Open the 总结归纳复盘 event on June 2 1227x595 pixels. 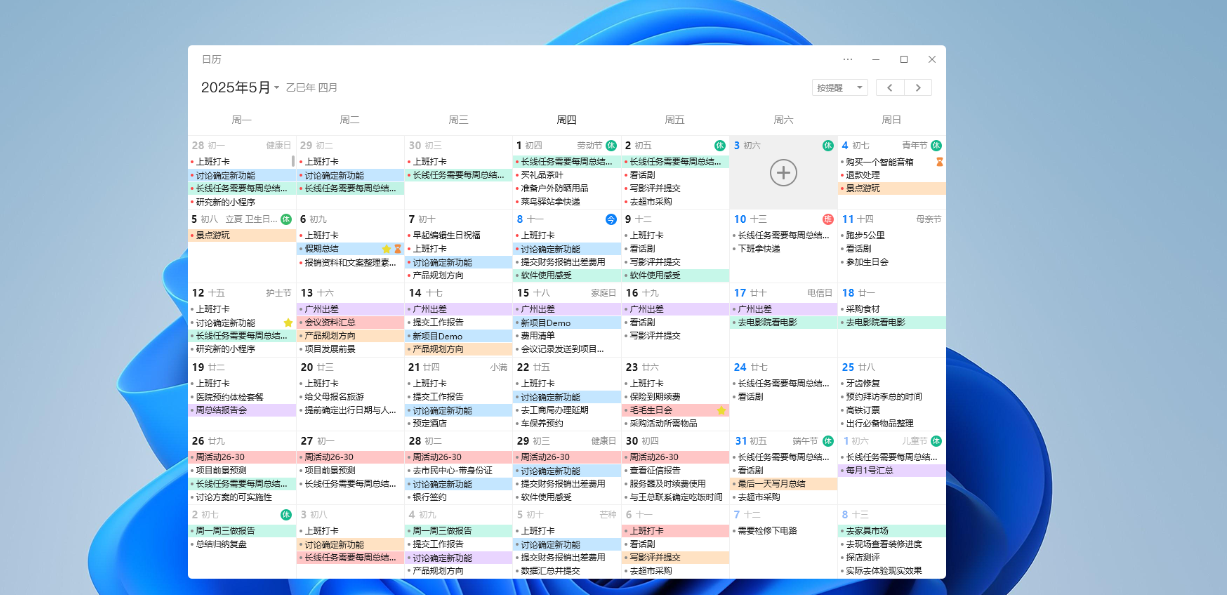click(x=242, y=544)
